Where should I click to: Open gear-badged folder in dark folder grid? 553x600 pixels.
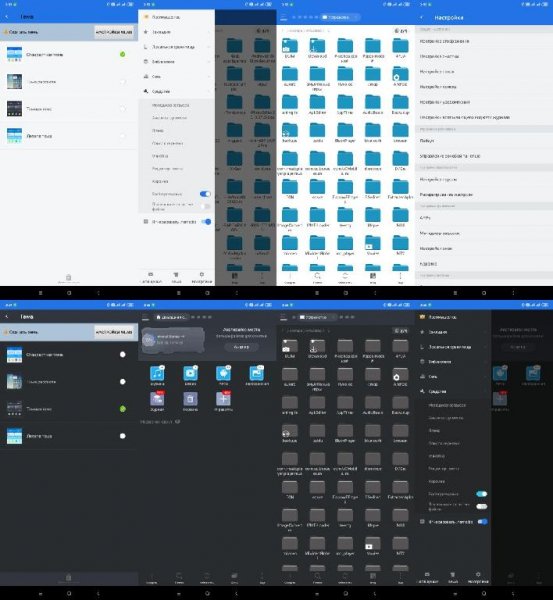pyautogui.click(x=400, y=374)
